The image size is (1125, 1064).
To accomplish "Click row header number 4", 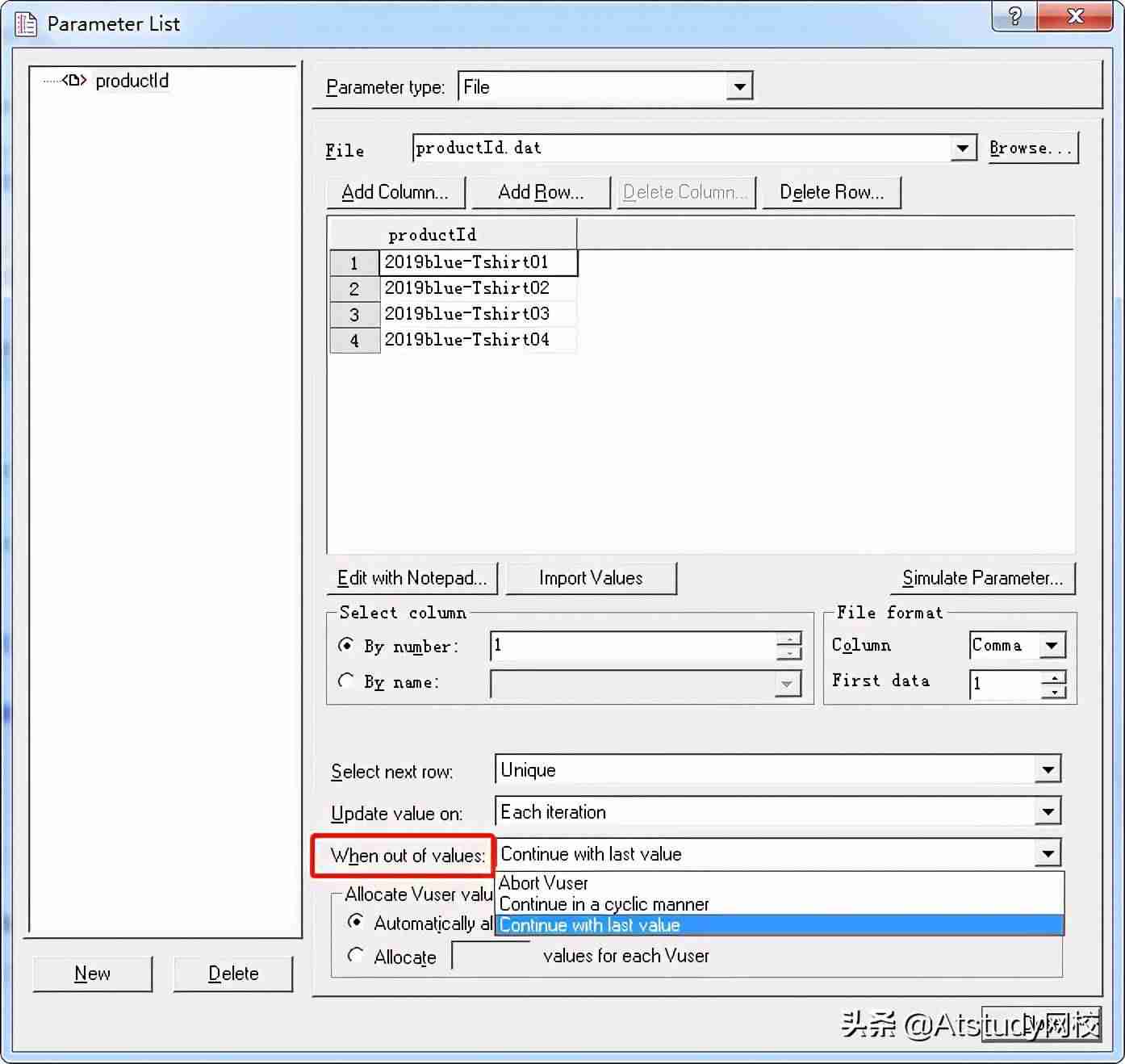I will coord(354,341).
